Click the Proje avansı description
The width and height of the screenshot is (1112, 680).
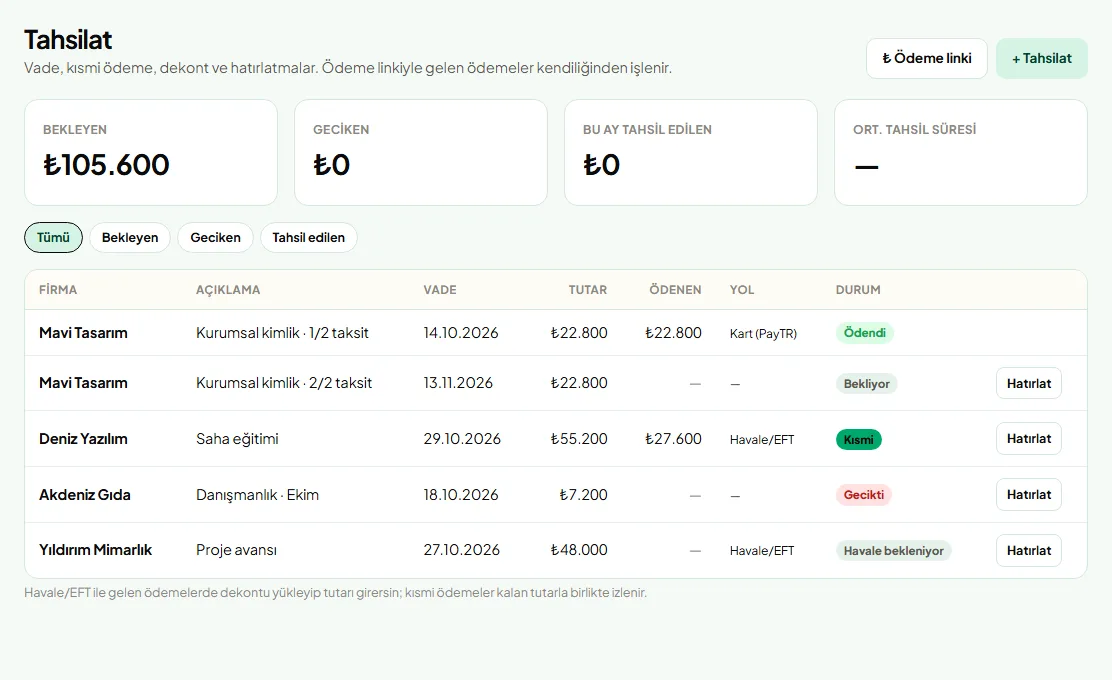point(236,550)
